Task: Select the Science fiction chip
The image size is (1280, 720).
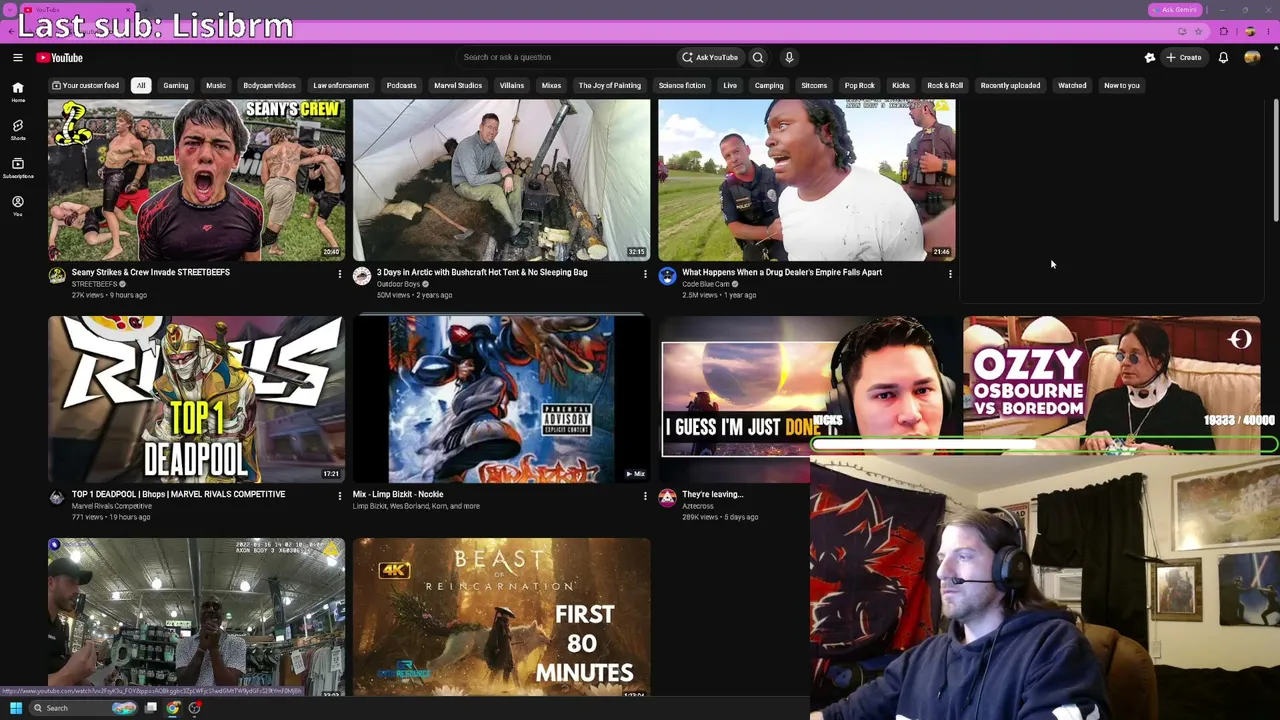Action: pos(682,86)
